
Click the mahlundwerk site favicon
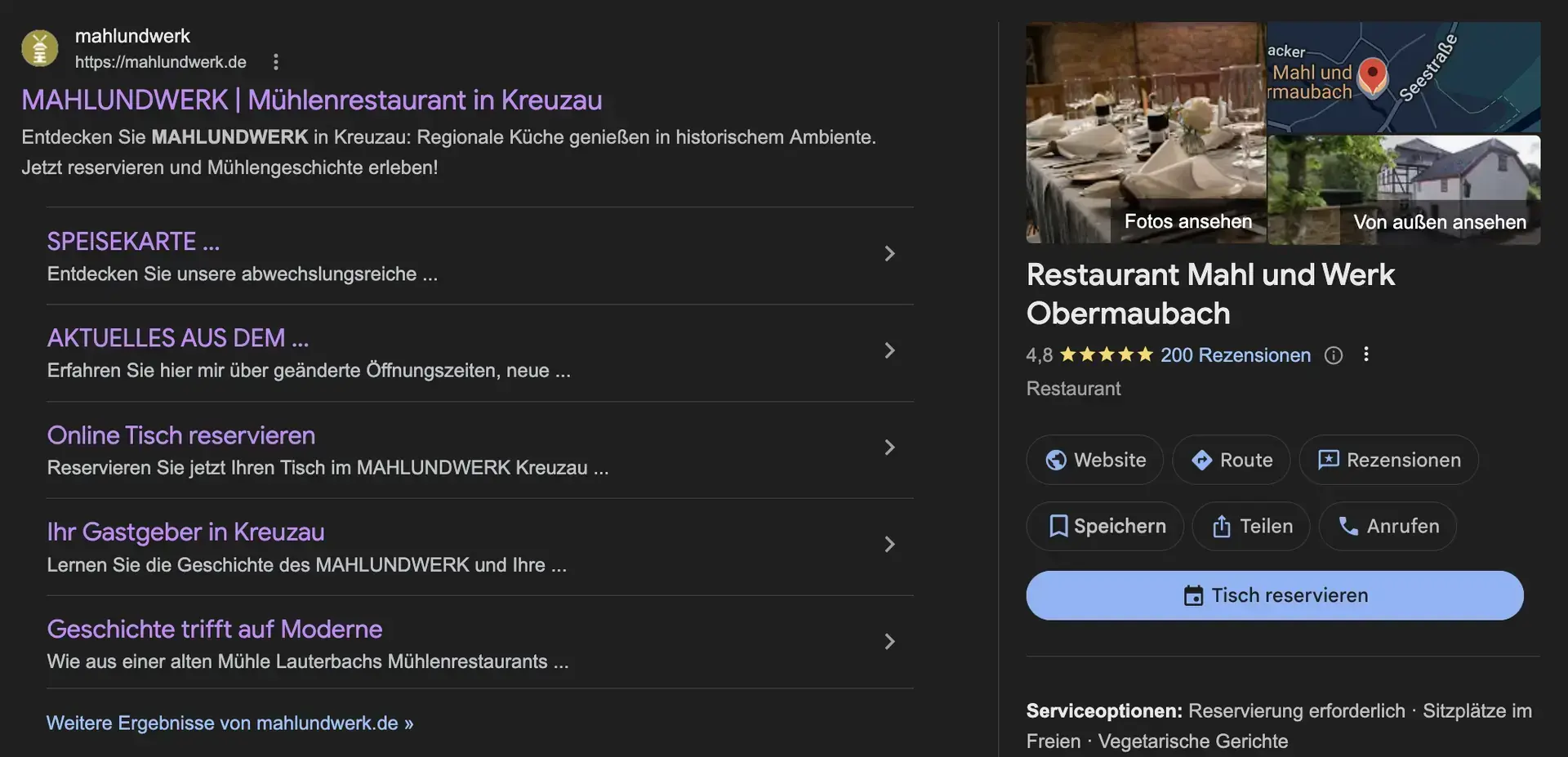click(38, 47)
